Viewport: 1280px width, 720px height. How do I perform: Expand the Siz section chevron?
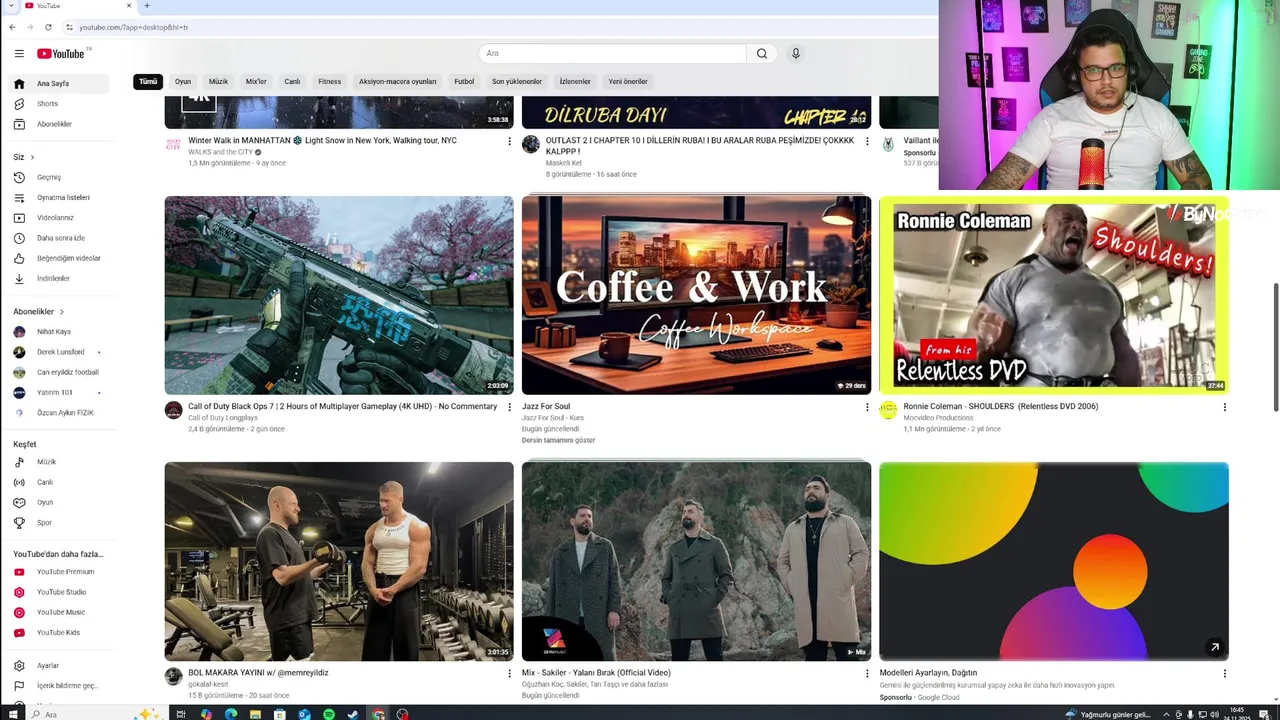coord(32,157)
